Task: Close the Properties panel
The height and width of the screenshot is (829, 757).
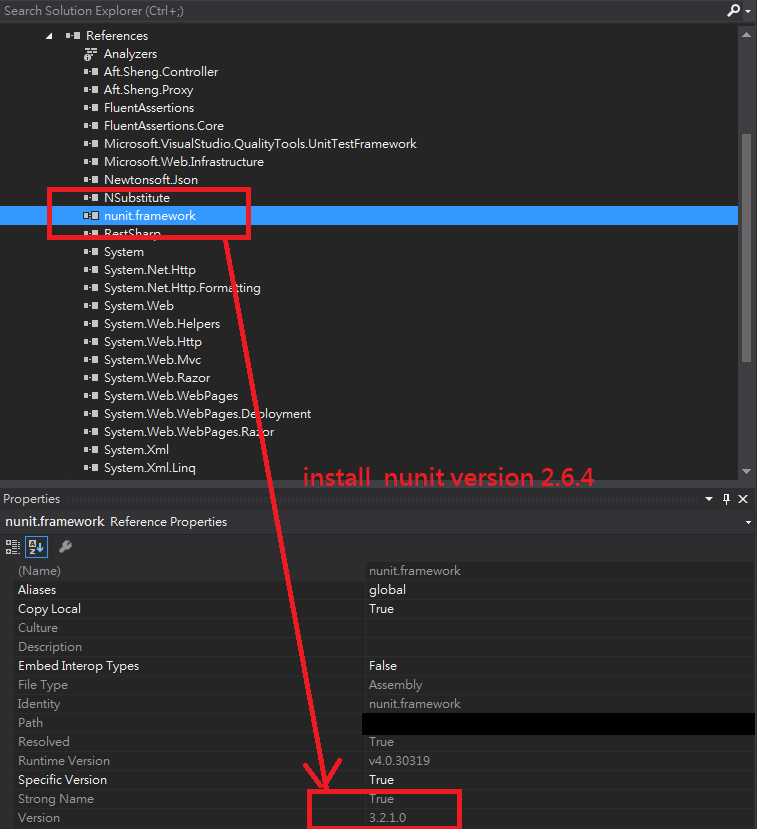Action: click(743, 499)
